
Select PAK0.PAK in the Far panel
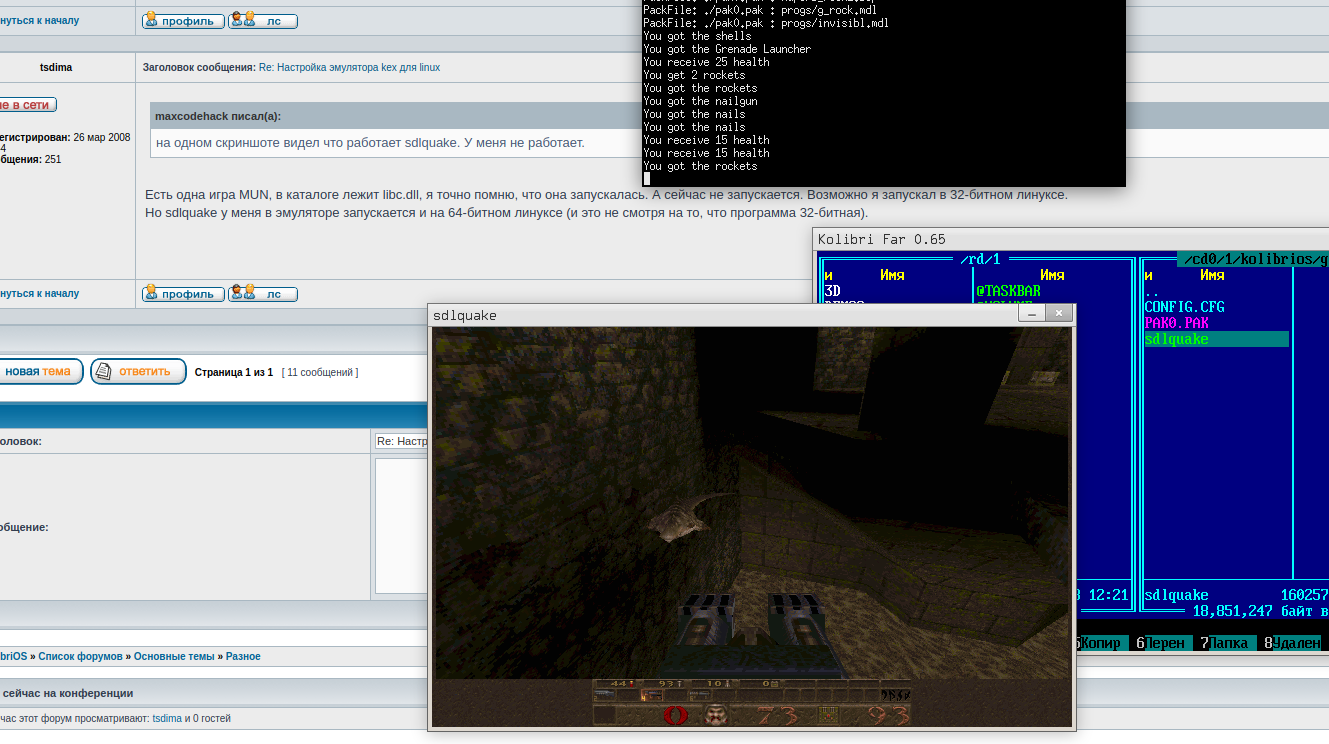1175,321
